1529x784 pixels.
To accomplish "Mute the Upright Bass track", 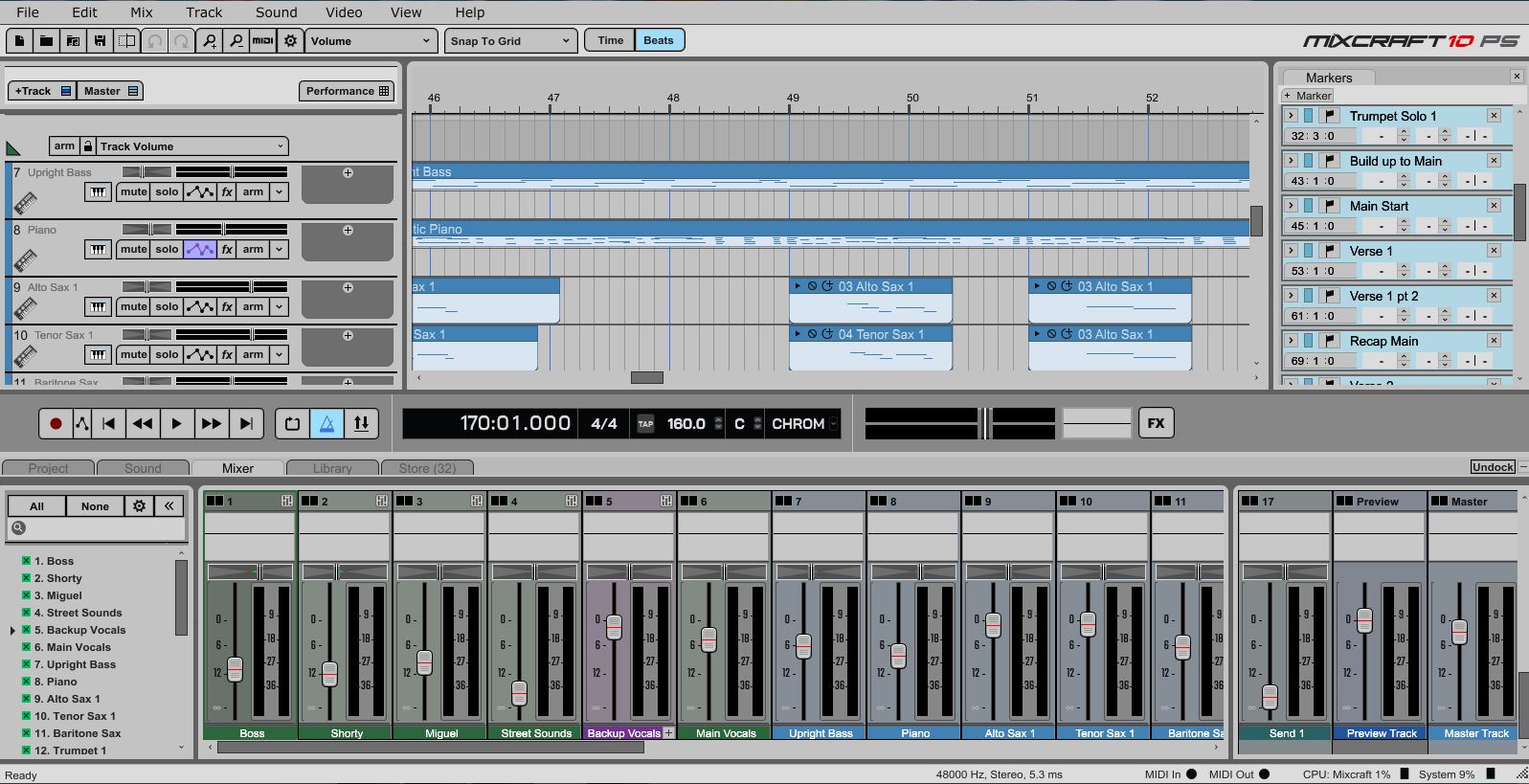I will click(134, 191).
